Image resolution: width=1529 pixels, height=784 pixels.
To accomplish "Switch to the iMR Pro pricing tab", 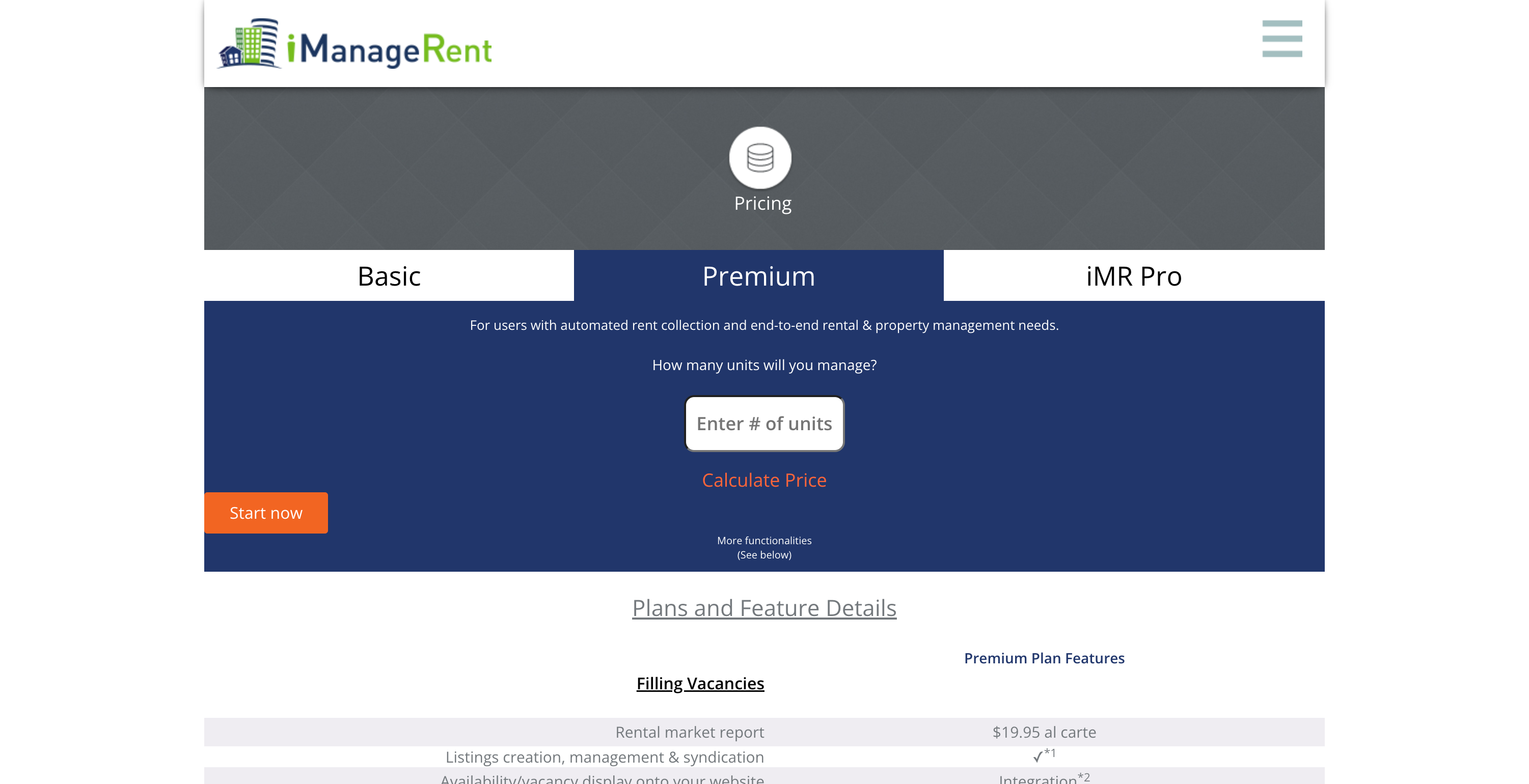I will point(1133,275).
